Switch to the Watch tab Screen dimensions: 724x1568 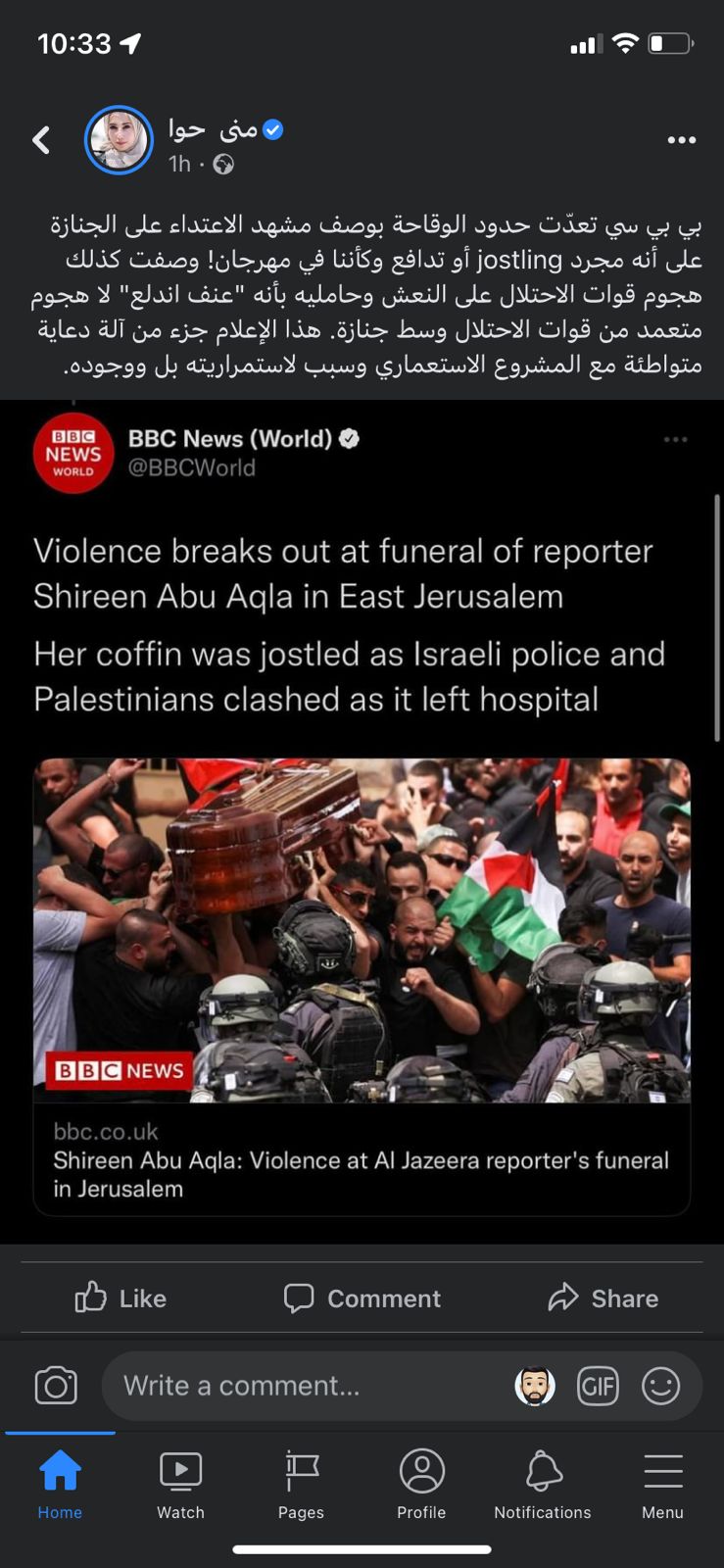(x=180, y=1486)
